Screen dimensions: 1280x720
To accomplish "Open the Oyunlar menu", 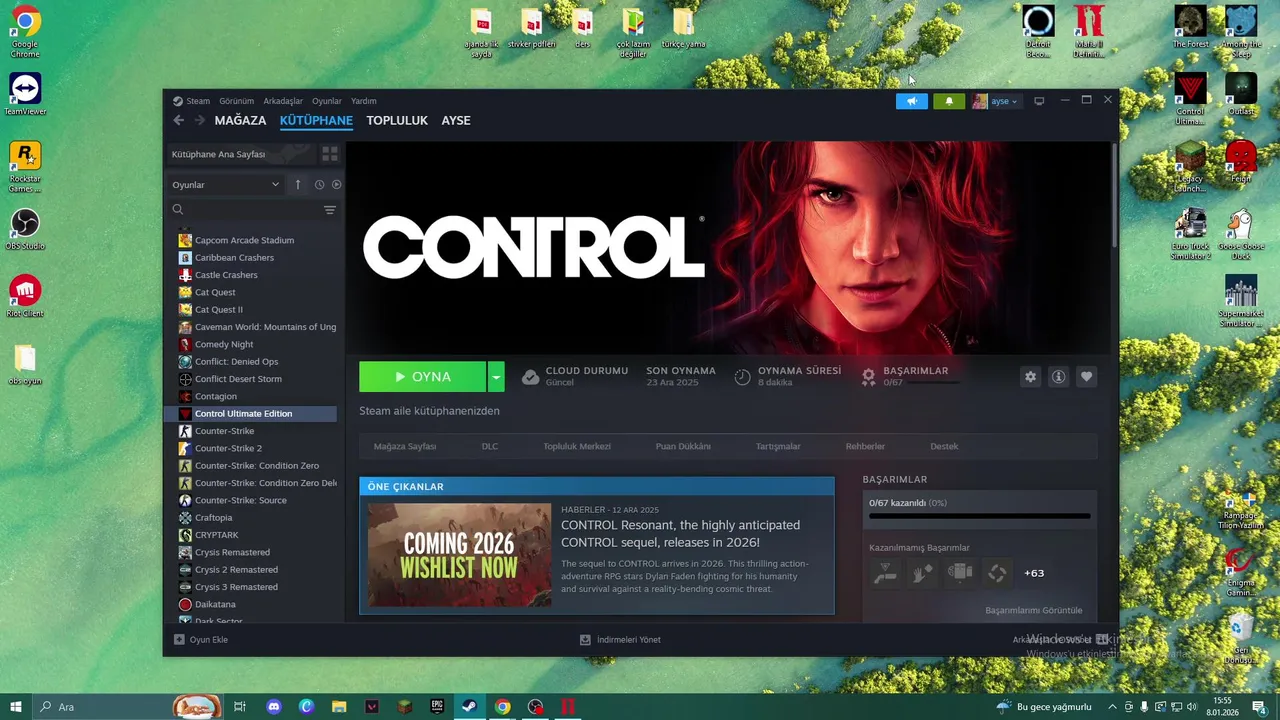I will click(327, 101).
